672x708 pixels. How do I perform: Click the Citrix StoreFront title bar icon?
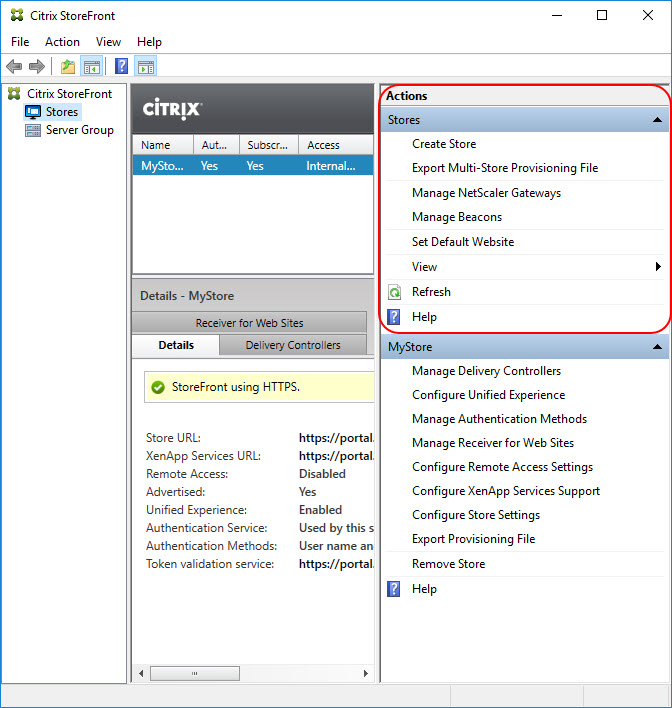(x=17, y=15)
